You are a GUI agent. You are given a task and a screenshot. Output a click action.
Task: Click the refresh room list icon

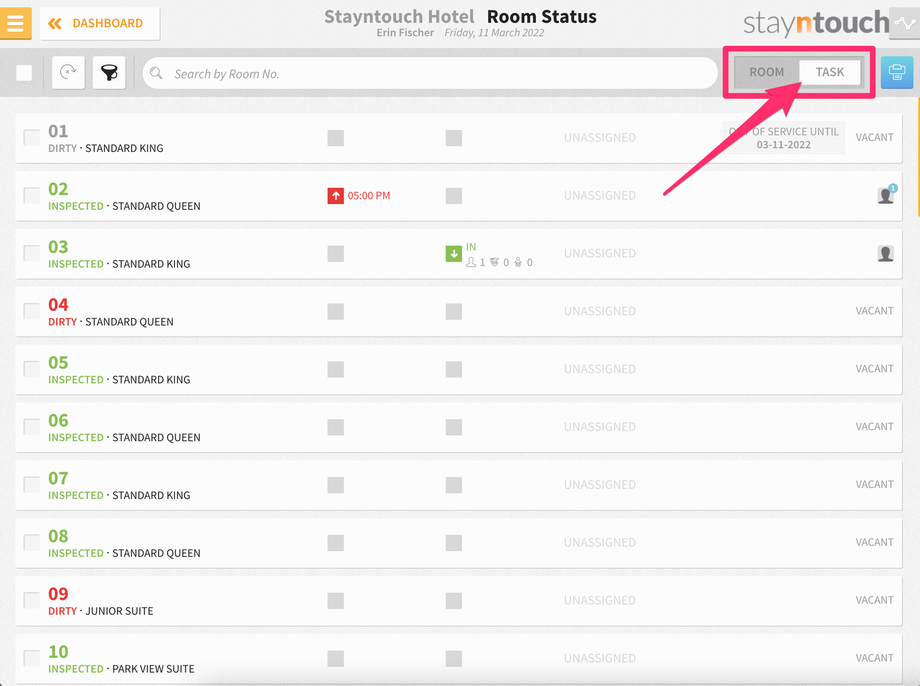tap(68, 73)
